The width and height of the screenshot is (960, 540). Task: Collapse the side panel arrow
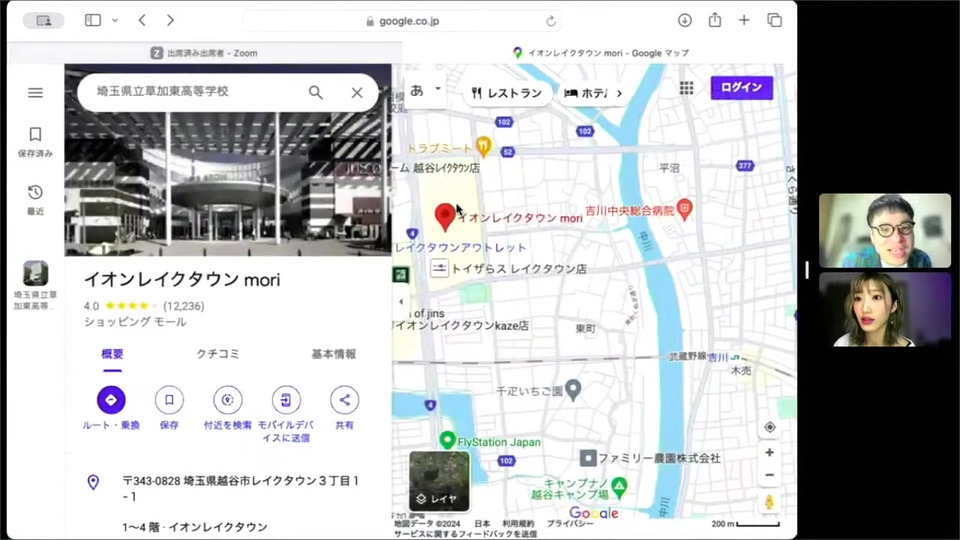400,301
